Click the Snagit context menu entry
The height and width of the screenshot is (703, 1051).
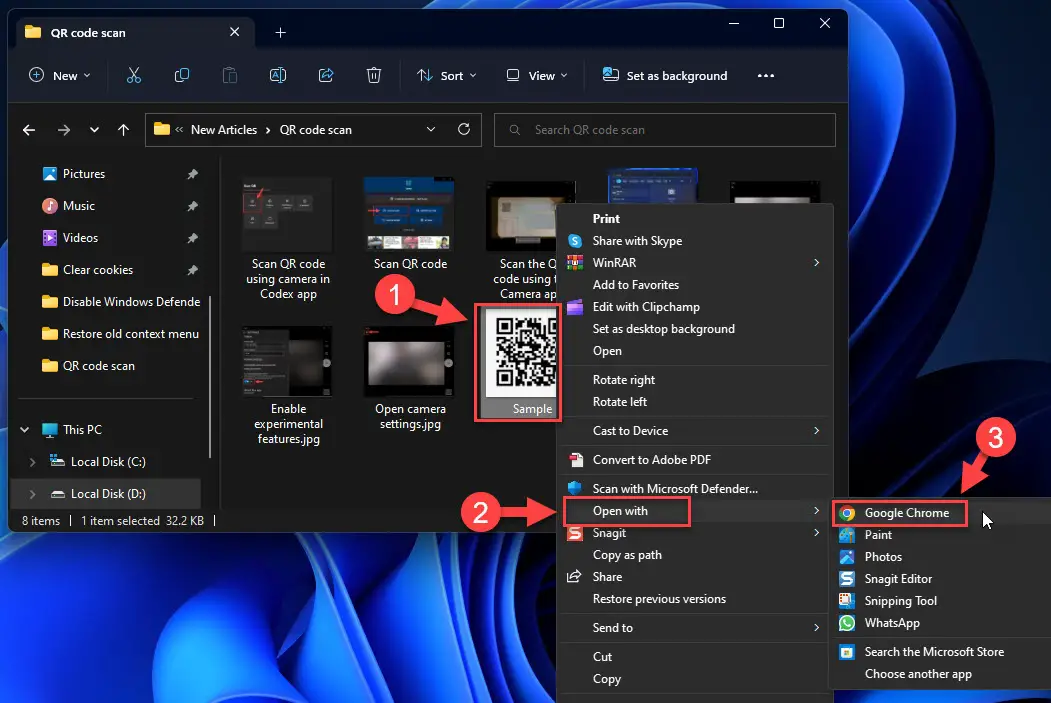[694, 533]
